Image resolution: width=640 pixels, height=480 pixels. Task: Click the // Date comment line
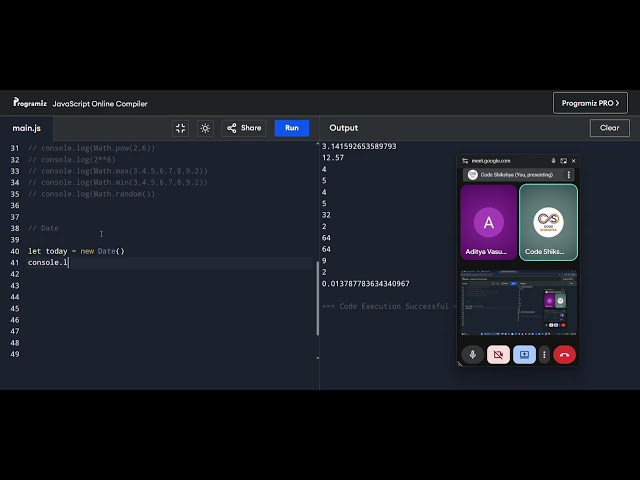(43, 228)
